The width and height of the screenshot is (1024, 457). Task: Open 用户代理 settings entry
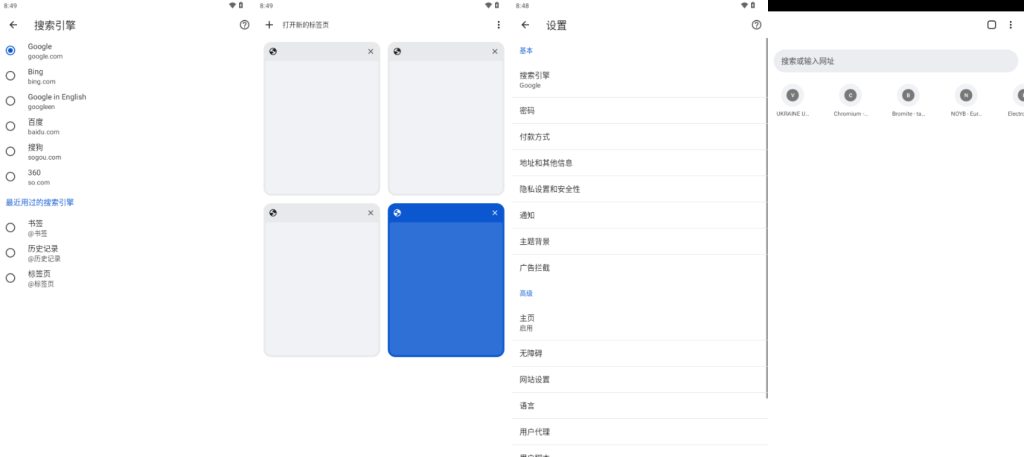coord(639,432)
